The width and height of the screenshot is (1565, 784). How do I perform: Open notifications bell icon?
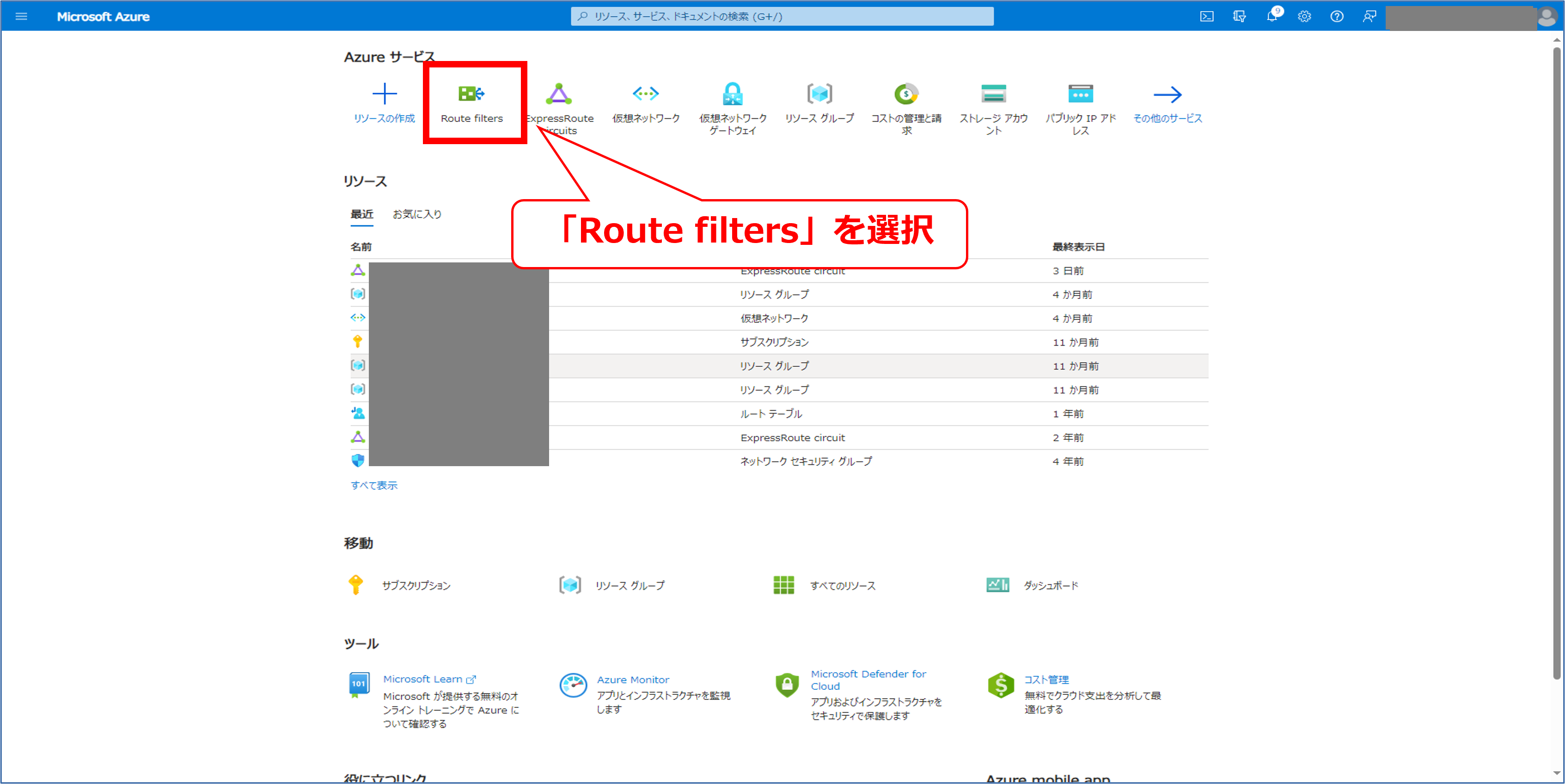click(x=1272, y=16)
